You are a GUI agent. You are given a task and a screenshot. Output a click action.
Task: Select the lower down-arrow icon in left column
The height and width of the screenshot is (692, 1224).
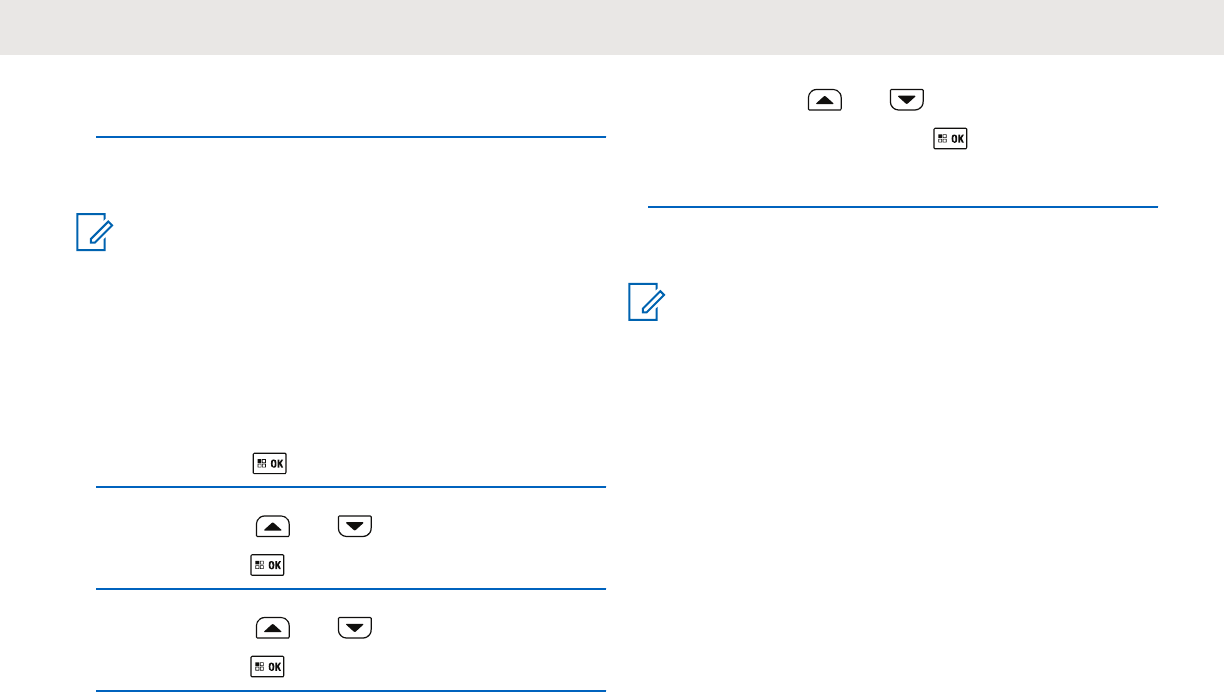pyautogui.click(x=355, y=628)
